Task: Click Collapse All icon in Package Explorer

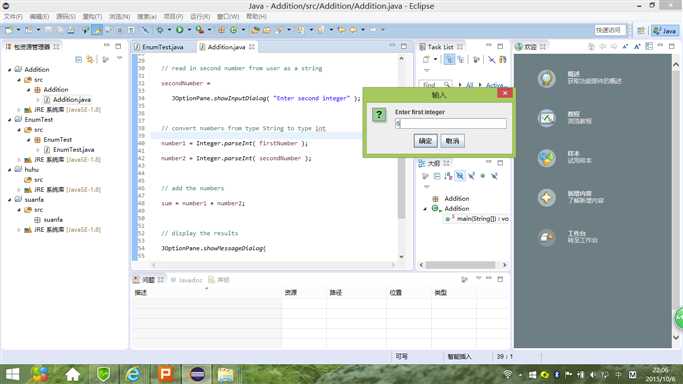Action: (78, 59)
